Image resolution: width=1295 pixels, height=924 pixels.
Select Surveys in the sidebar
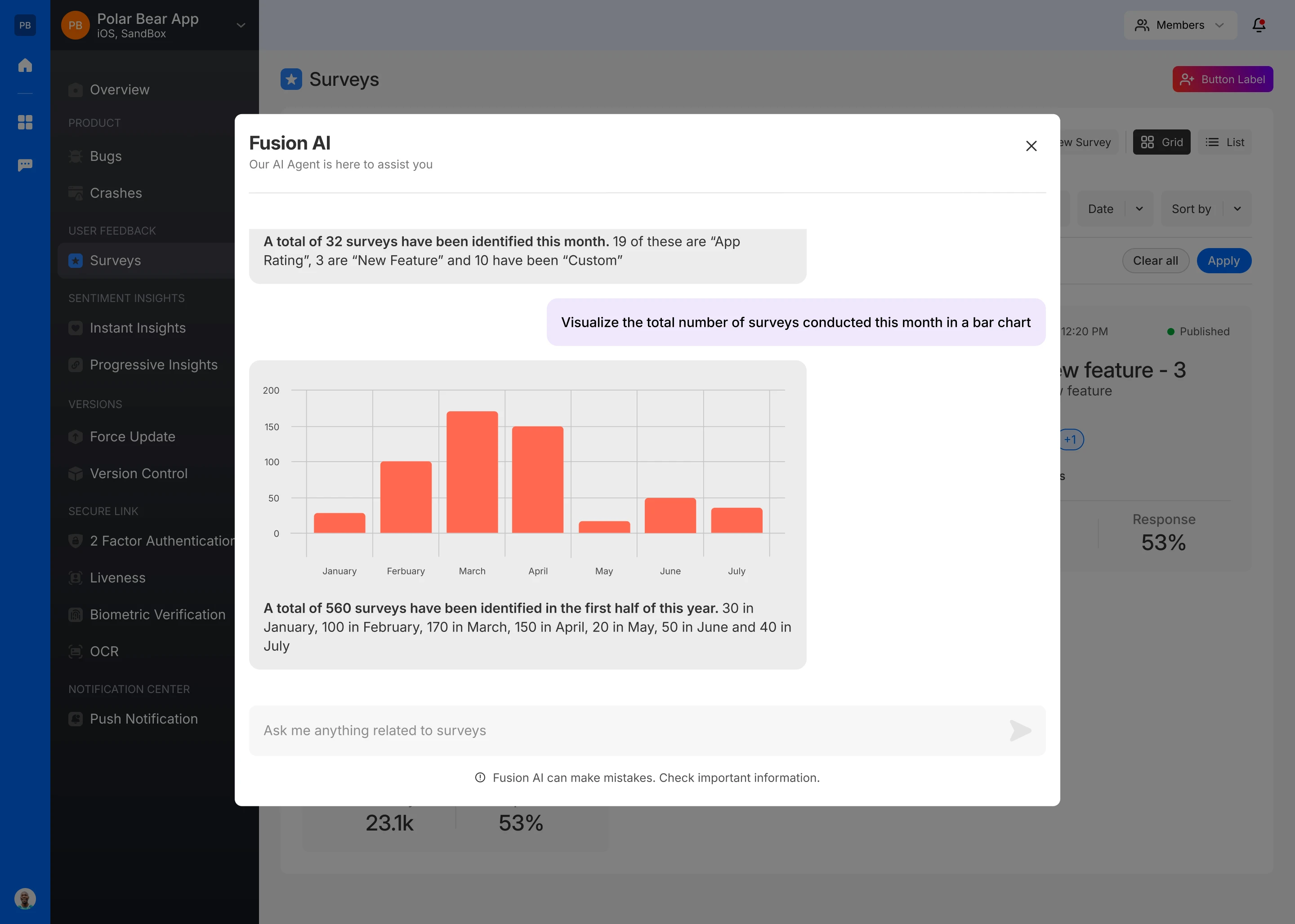point(116,261)
